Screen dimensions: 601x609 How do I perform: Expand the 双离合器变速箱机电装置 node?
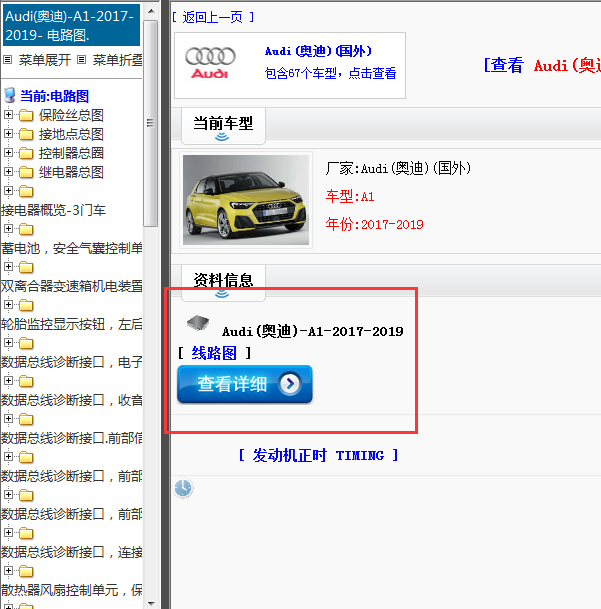pos(8,267)
